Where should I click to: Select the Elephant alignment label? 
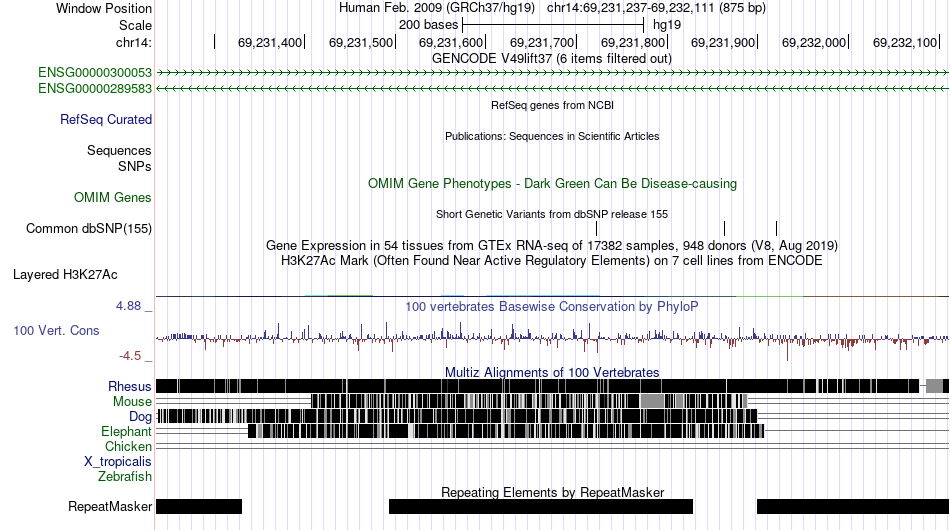126,431
